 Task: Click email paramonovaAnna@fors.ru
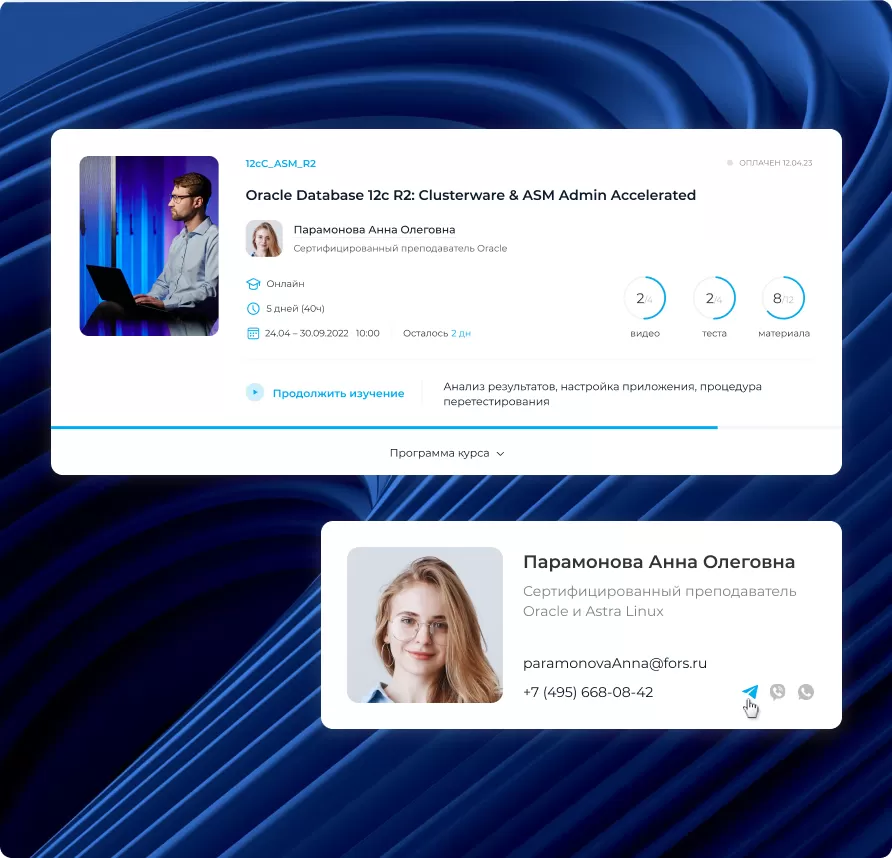(615, 663)
